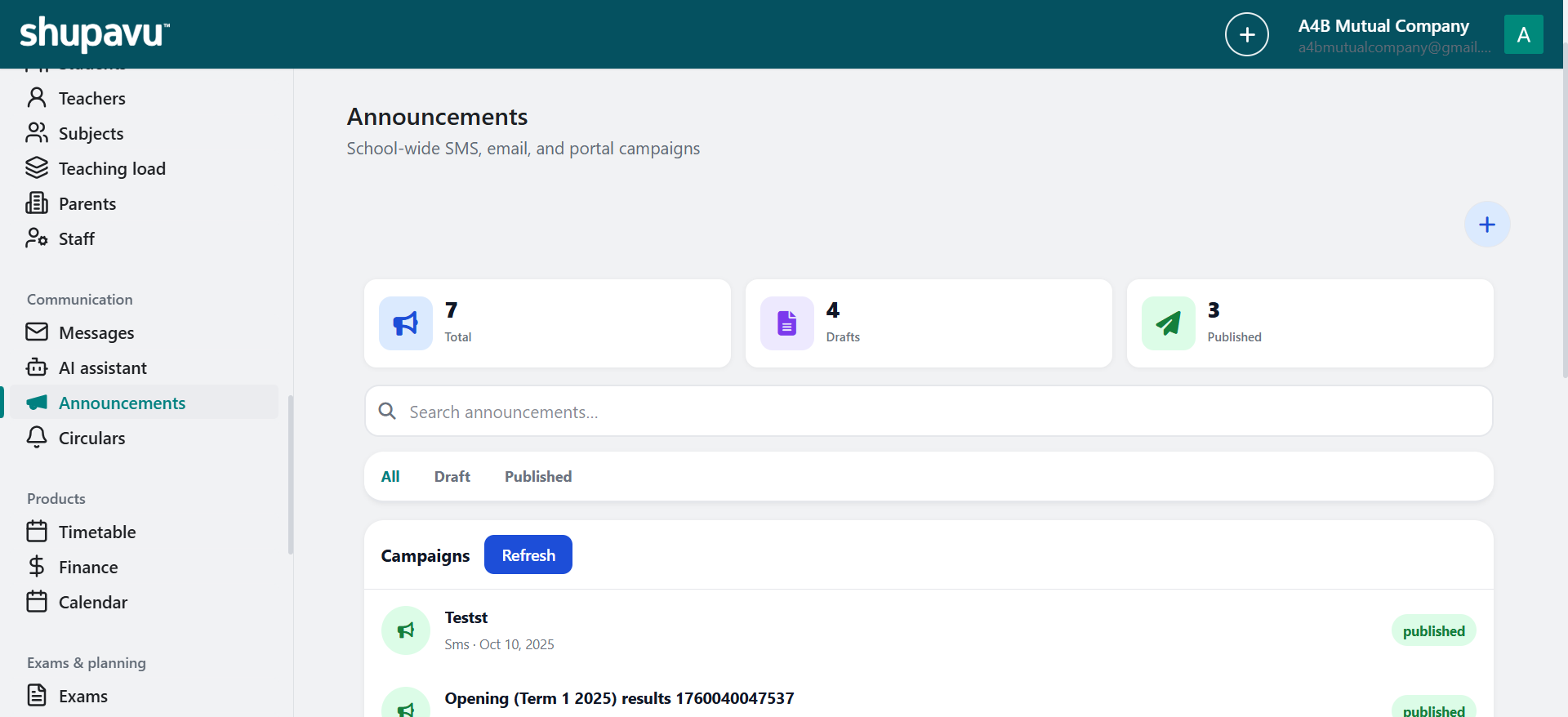1568x717 pixels.
Task: Click the published badge on Testst
Action: point(1434,630)
